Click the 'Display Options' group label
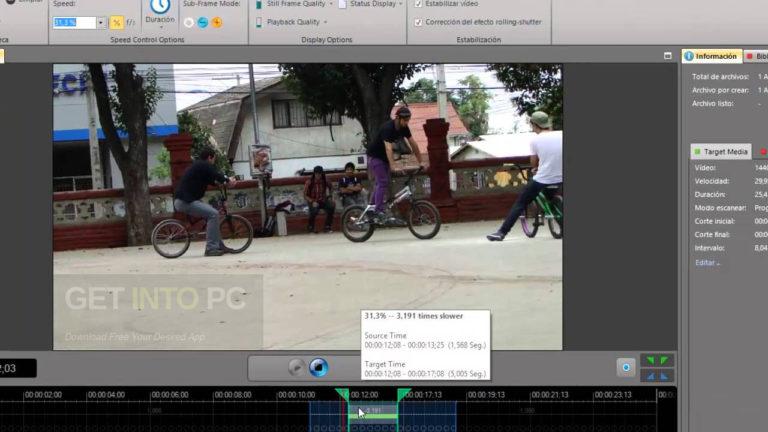The image size is (768, 432). click(x=327, y=40)
